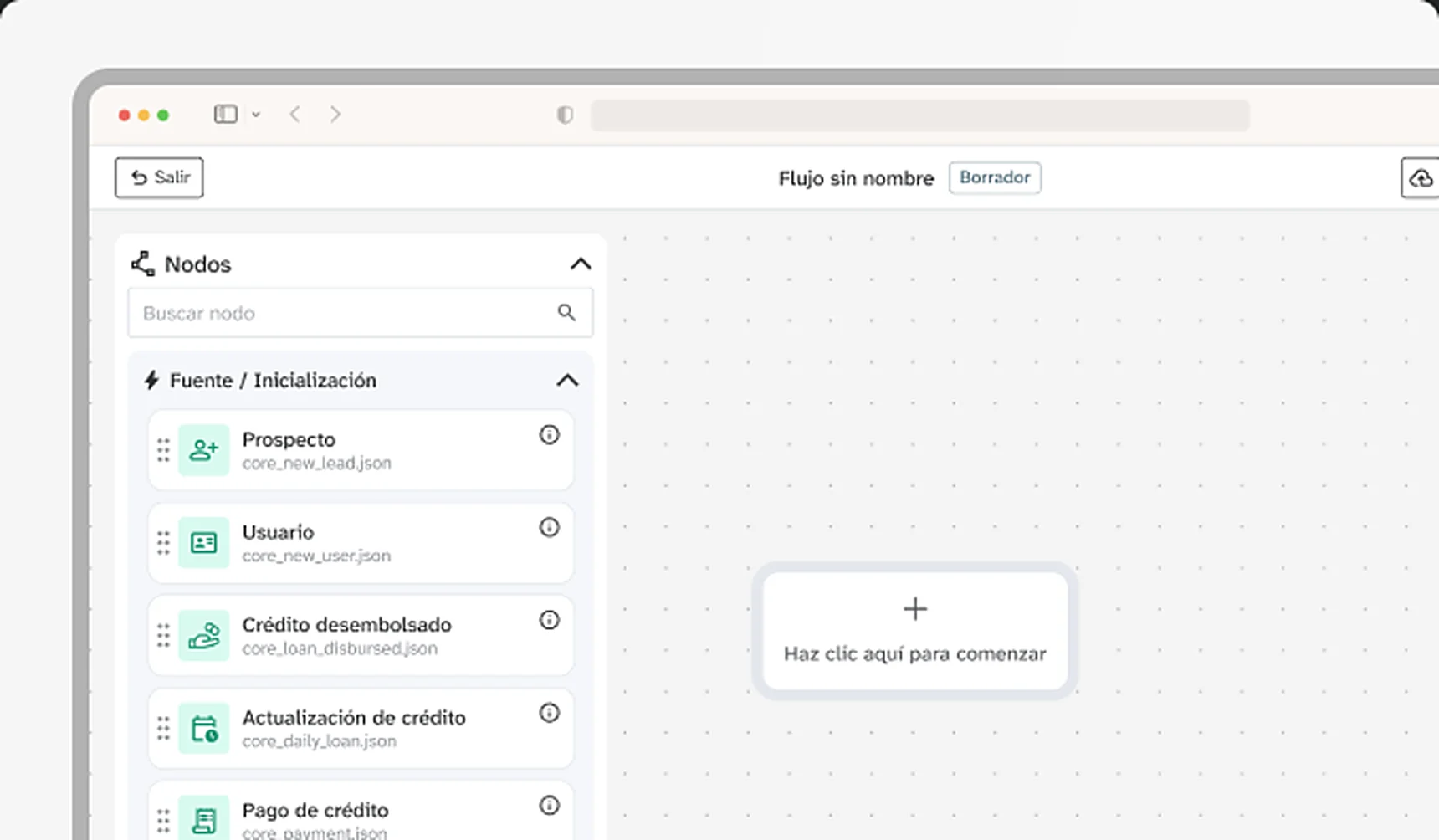Image resolution: width=1439 pixels, height=840 pixels.
Task: Click the drag handle of Pago de crédito
Action: click(x=163, y=821)
